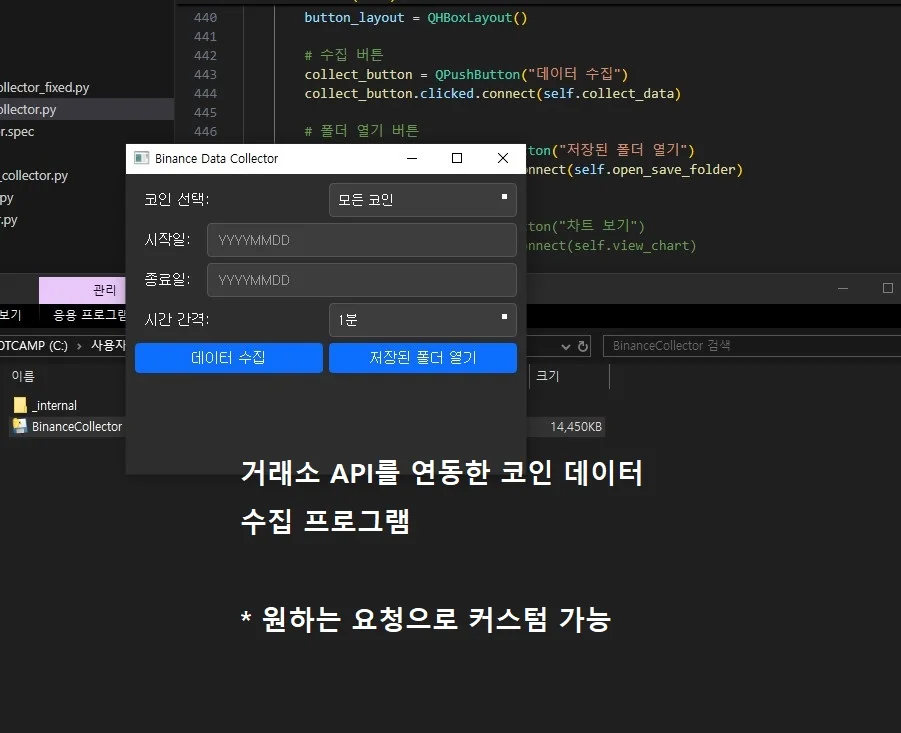Open the 시간 간격 dropdown showing 1분
This screenshot has height=733, width=901.
pyautogui.click(x=422, y=319)
